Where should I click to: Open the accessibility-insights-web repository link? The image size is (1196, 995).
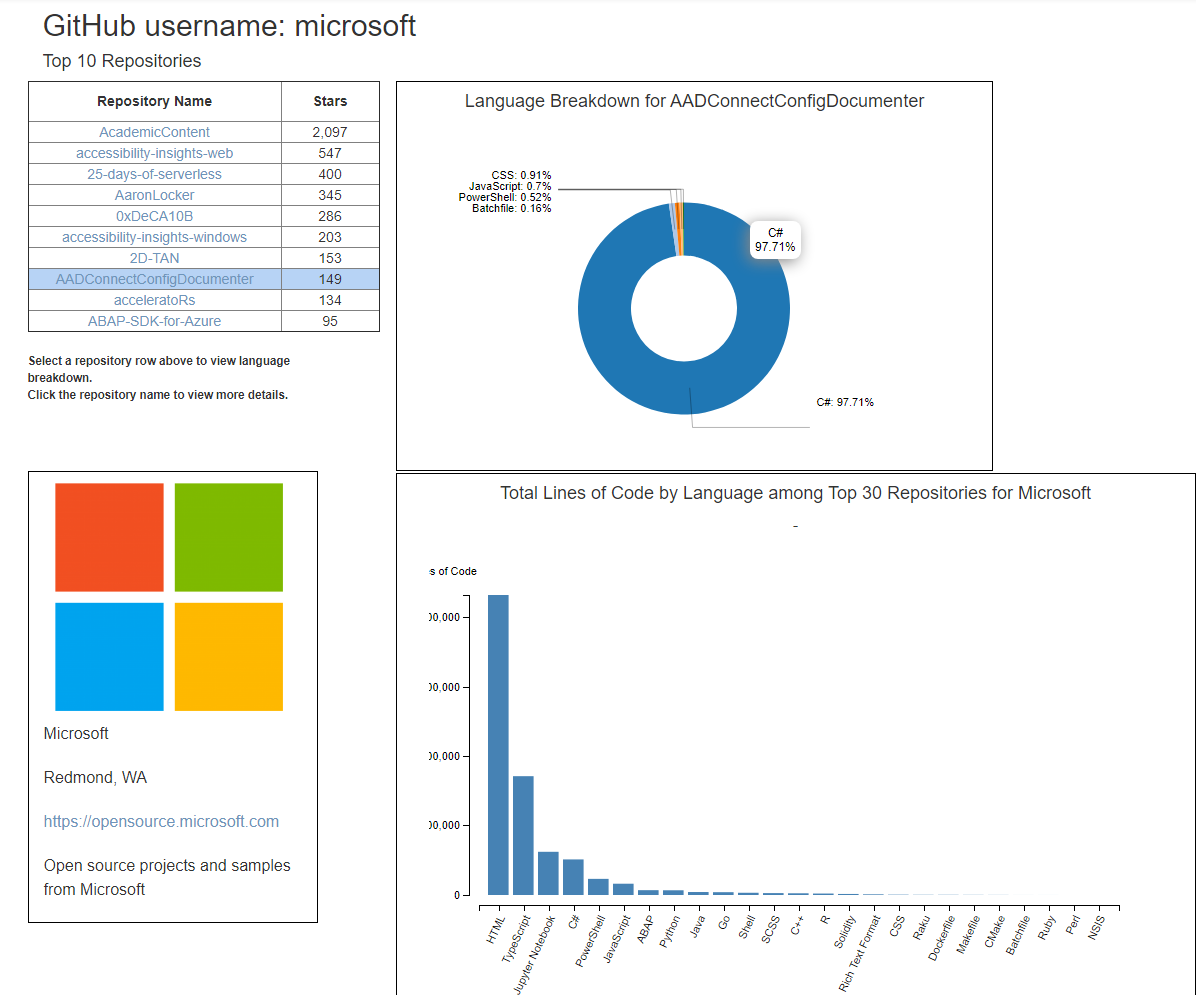click(x=154, y=153)
